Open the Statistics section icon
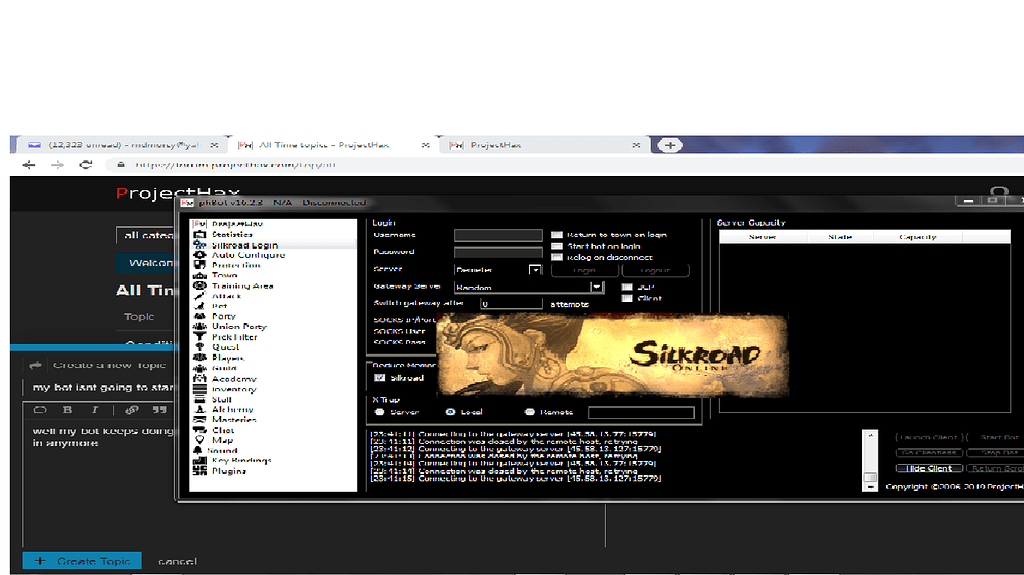The image size is (1024, 575). (x=198, y=234)
